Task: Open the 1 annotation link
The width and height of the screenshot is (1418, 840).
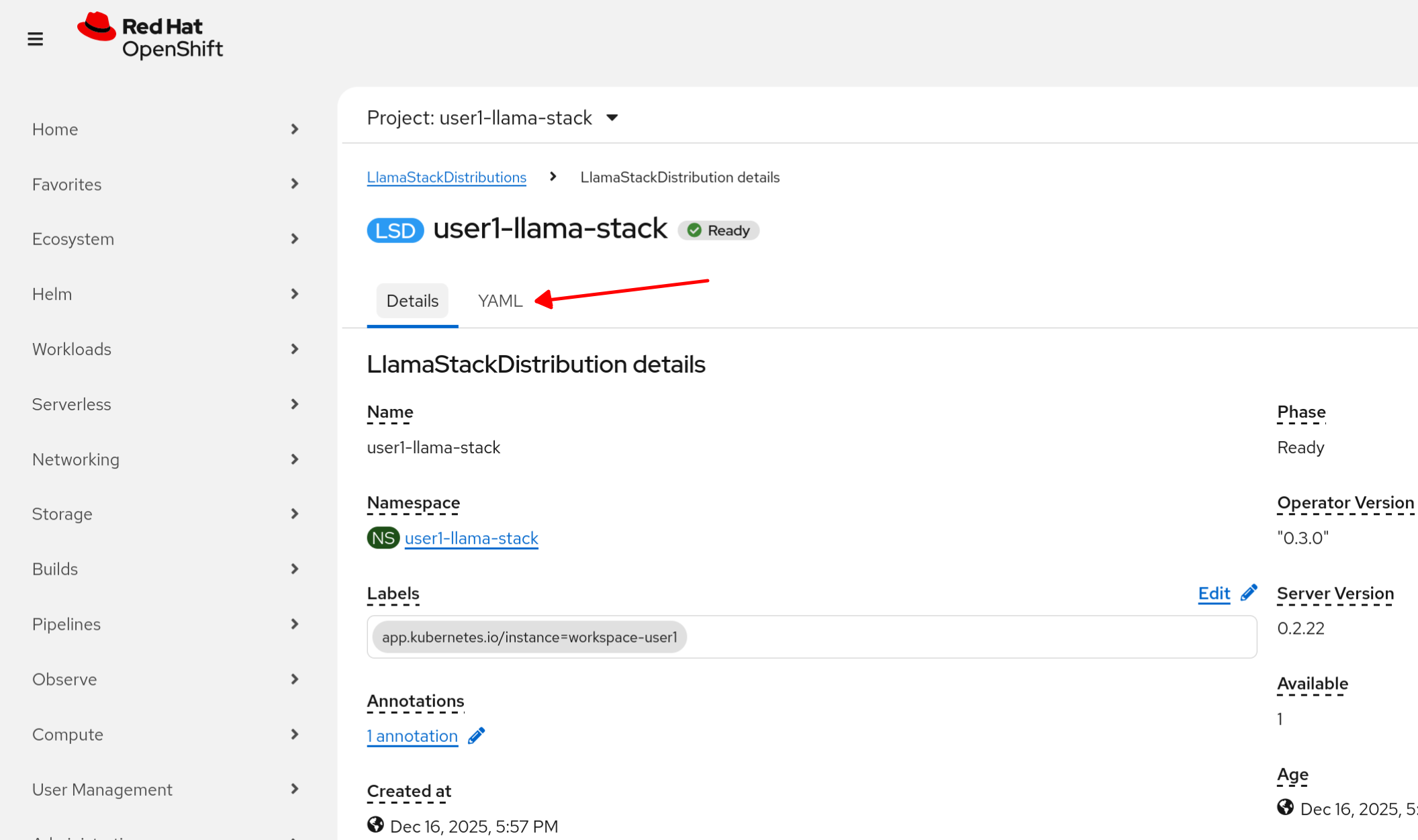Action: coord(412,736)
